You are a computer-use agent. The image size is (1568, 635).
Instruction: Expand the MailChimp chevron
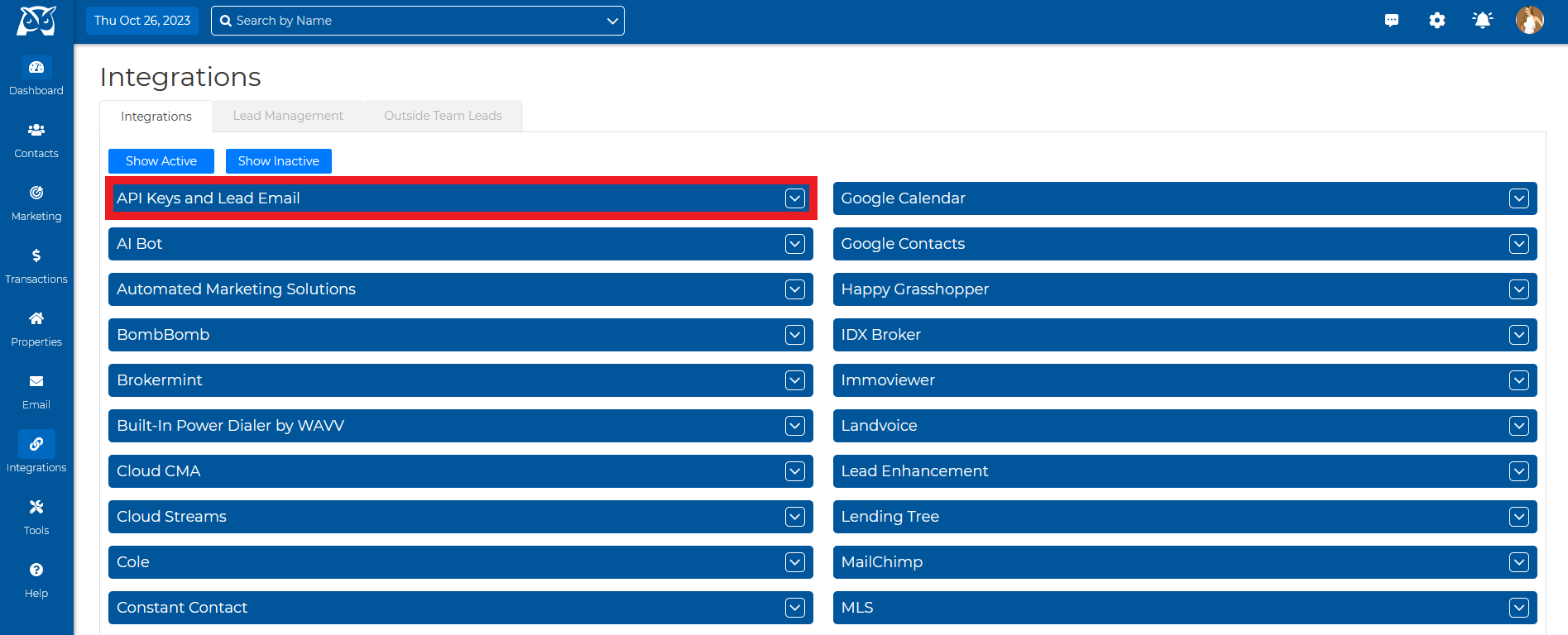click(1519, 562)
